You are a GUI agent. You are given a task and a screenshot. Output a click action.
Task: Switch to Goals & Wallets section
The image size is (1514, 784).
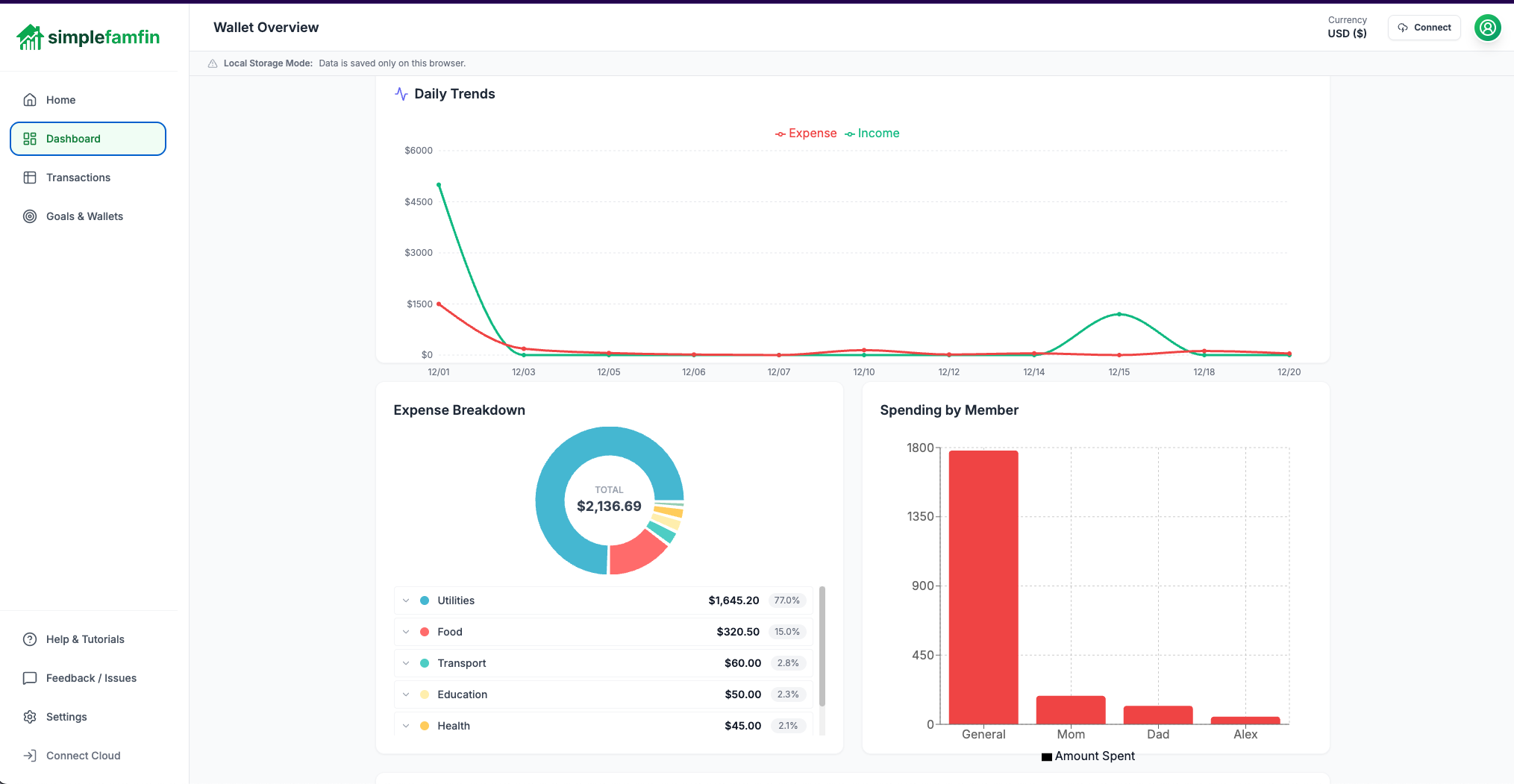click(x=84, y=216)
